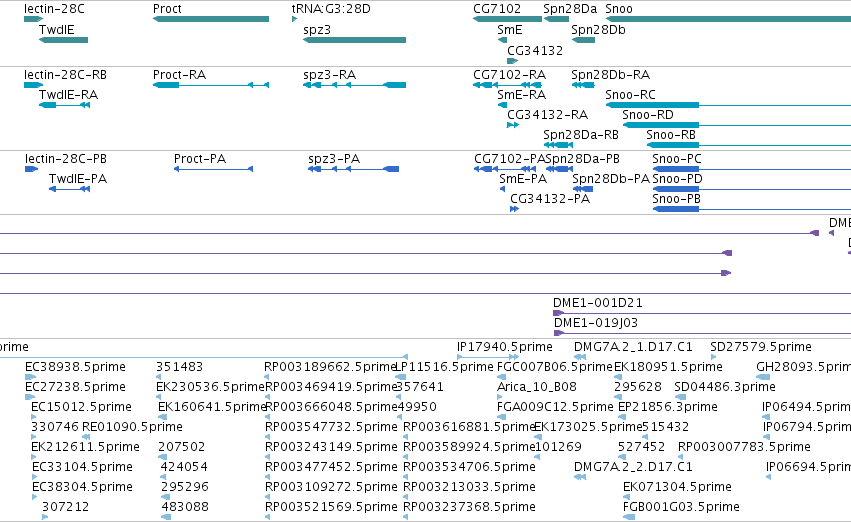Click the LP11516.5prime EST label
This screenshot has width=851, height=522.
(444, 366)
